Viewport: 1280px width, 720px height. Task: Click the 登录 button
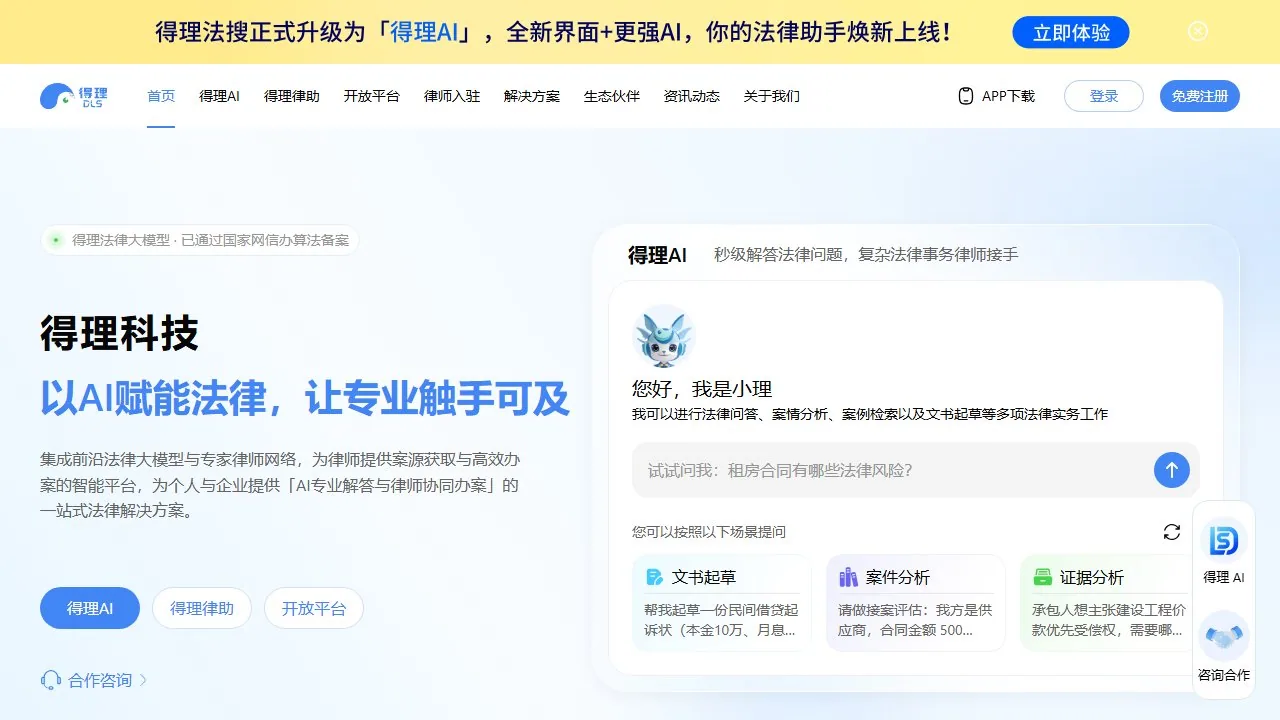point(1104,96)
